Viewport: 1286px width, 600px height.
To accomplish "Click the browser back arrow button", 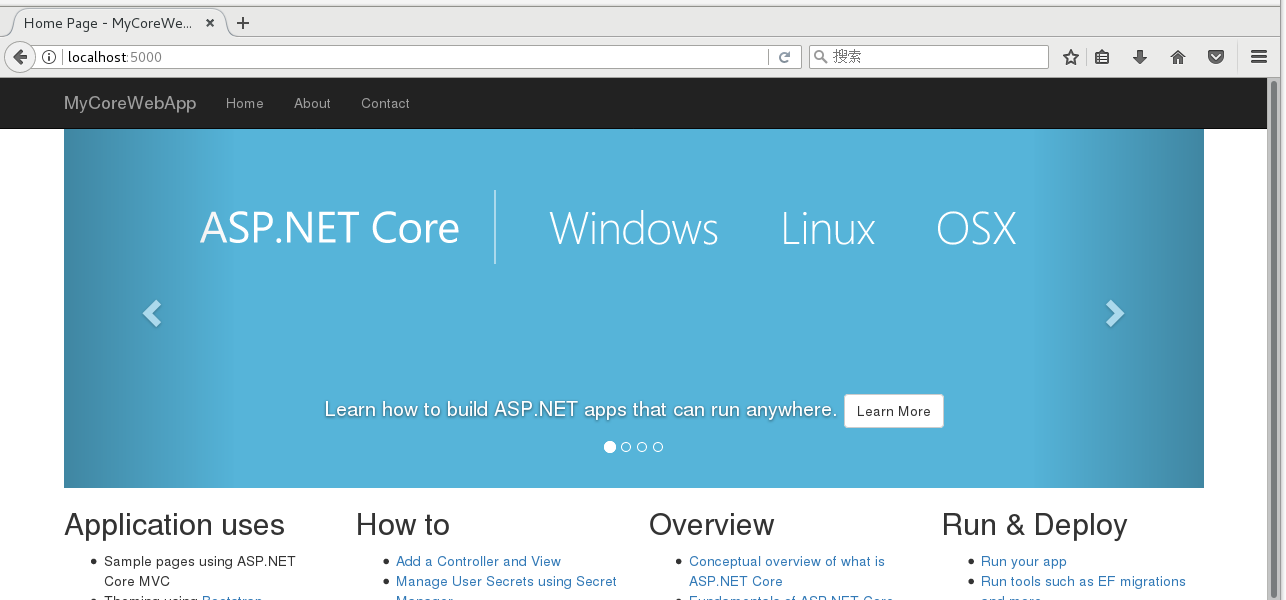I will [x=20, y=57].
